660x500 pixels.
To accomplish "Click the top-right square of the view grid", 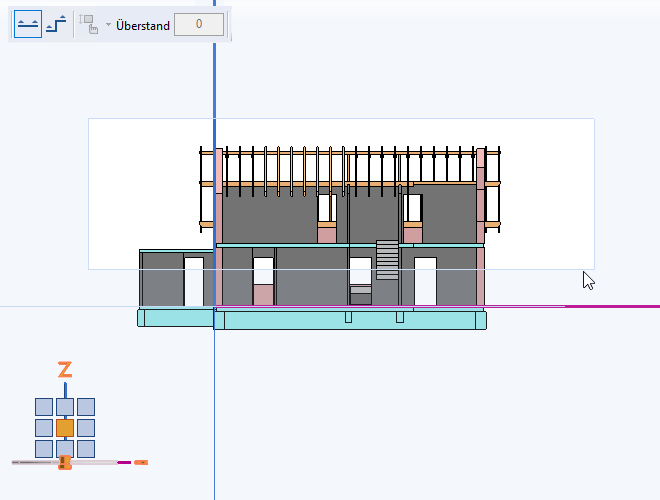I will 86,407.
